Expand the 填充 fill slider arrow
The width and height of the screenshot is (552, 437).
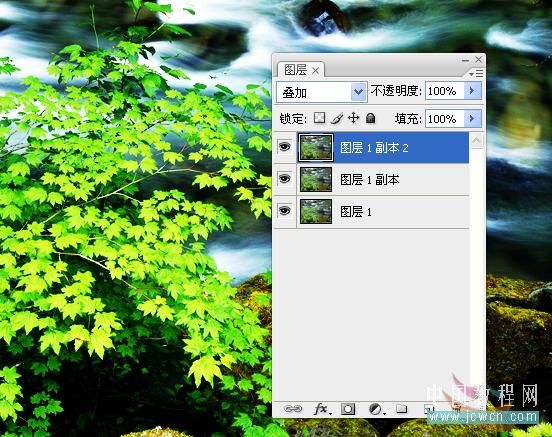[x=472, y=118]
